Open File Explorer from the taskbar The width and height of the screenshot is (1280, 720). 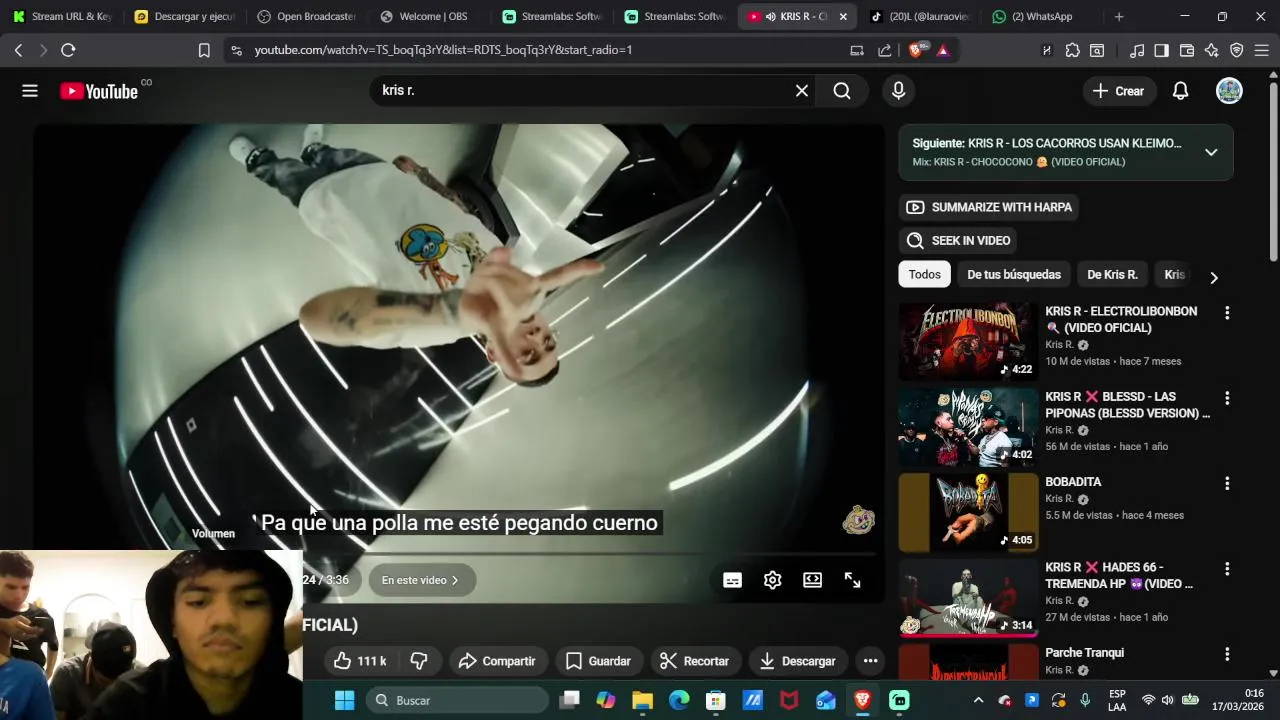click(642, 700)
